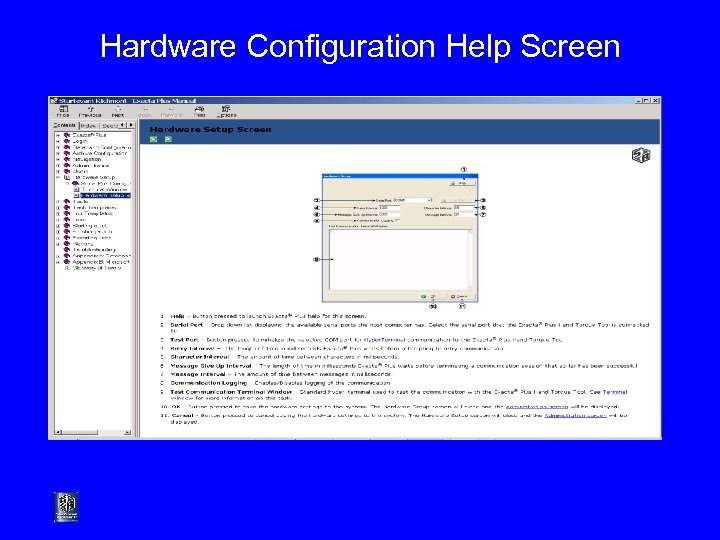Select Archive Configuration in the contents tree
This screenshot has width=720, height=540.
tap(100, 153)
